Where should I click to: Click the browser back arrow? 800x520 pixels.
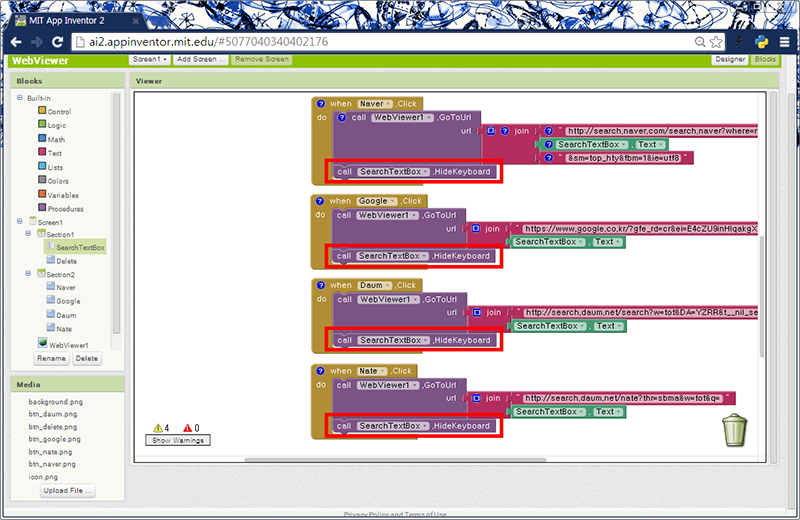16,42
